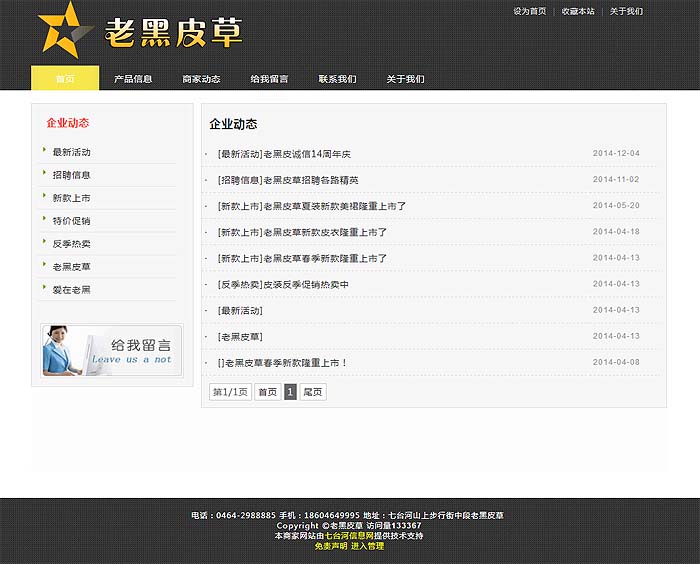Open the 产品信息 navigation menu
Image resolution: width=700 pixels, height=564 pixels.
click(133, 79)
